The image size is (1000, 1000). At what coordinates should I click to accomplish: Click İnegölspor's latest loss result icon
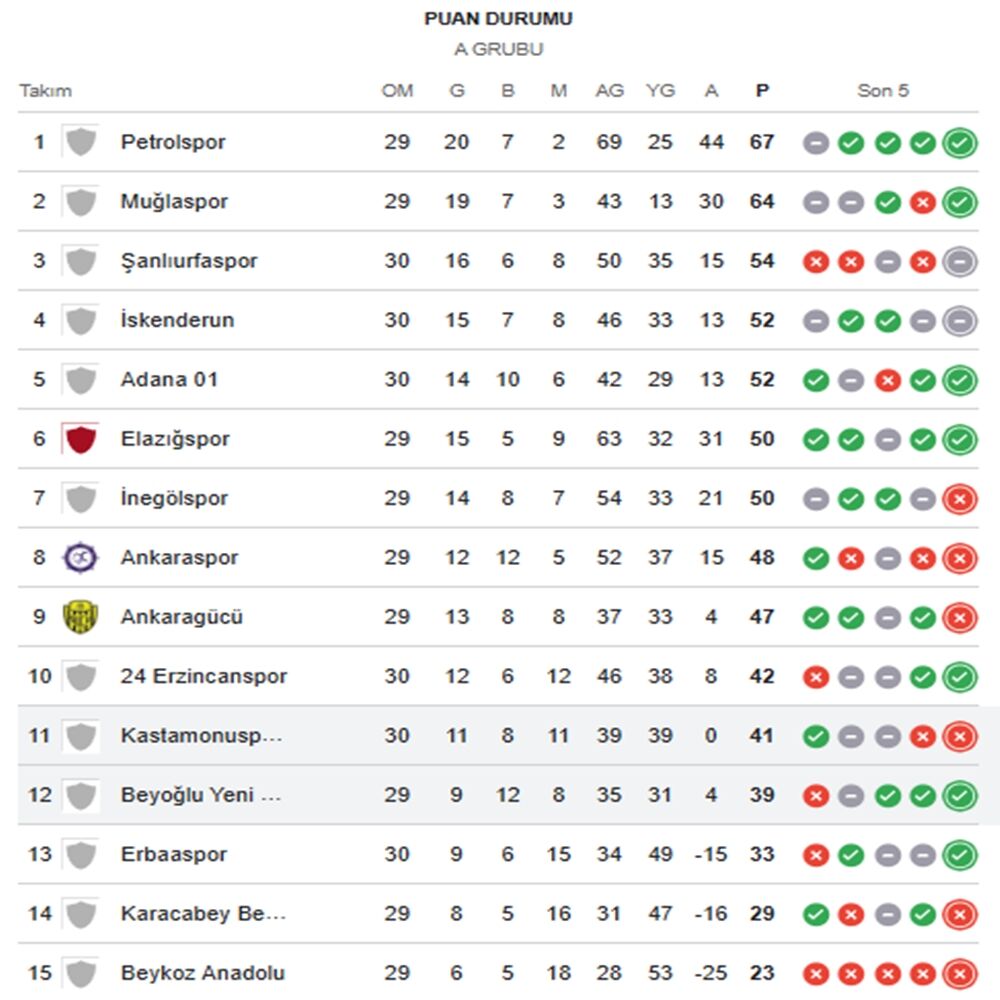[959, 499]
